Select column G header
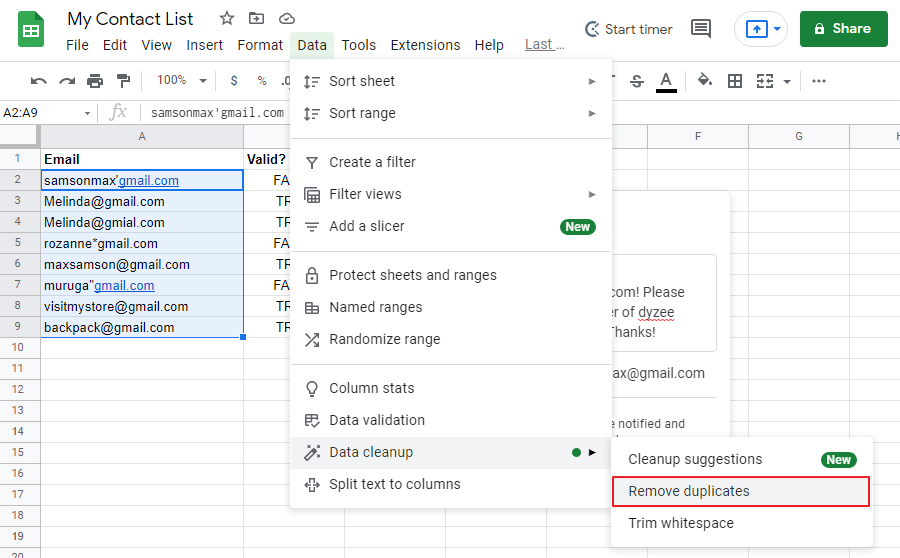900x558 pixels. [x=799, y=136]
